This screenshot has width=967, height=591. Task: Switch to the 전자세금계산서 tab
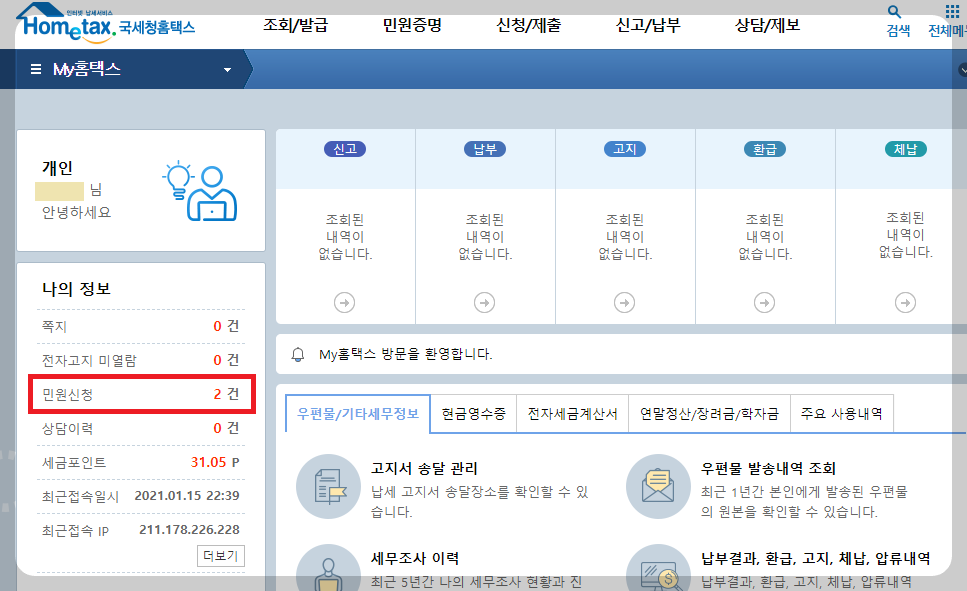pos(572,414)
